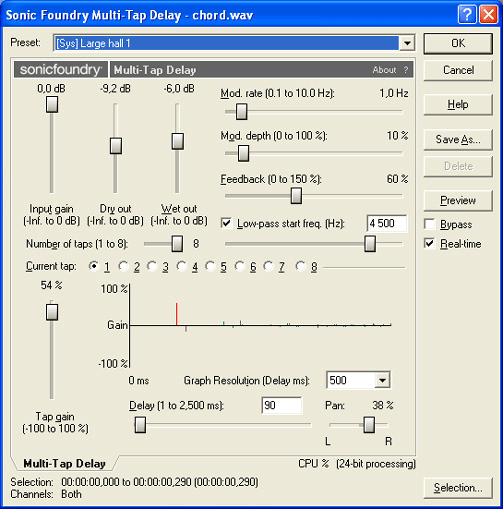This screenshot has height=509, width=503.
Task: Open Help for this effect
Action: (458, 105)
